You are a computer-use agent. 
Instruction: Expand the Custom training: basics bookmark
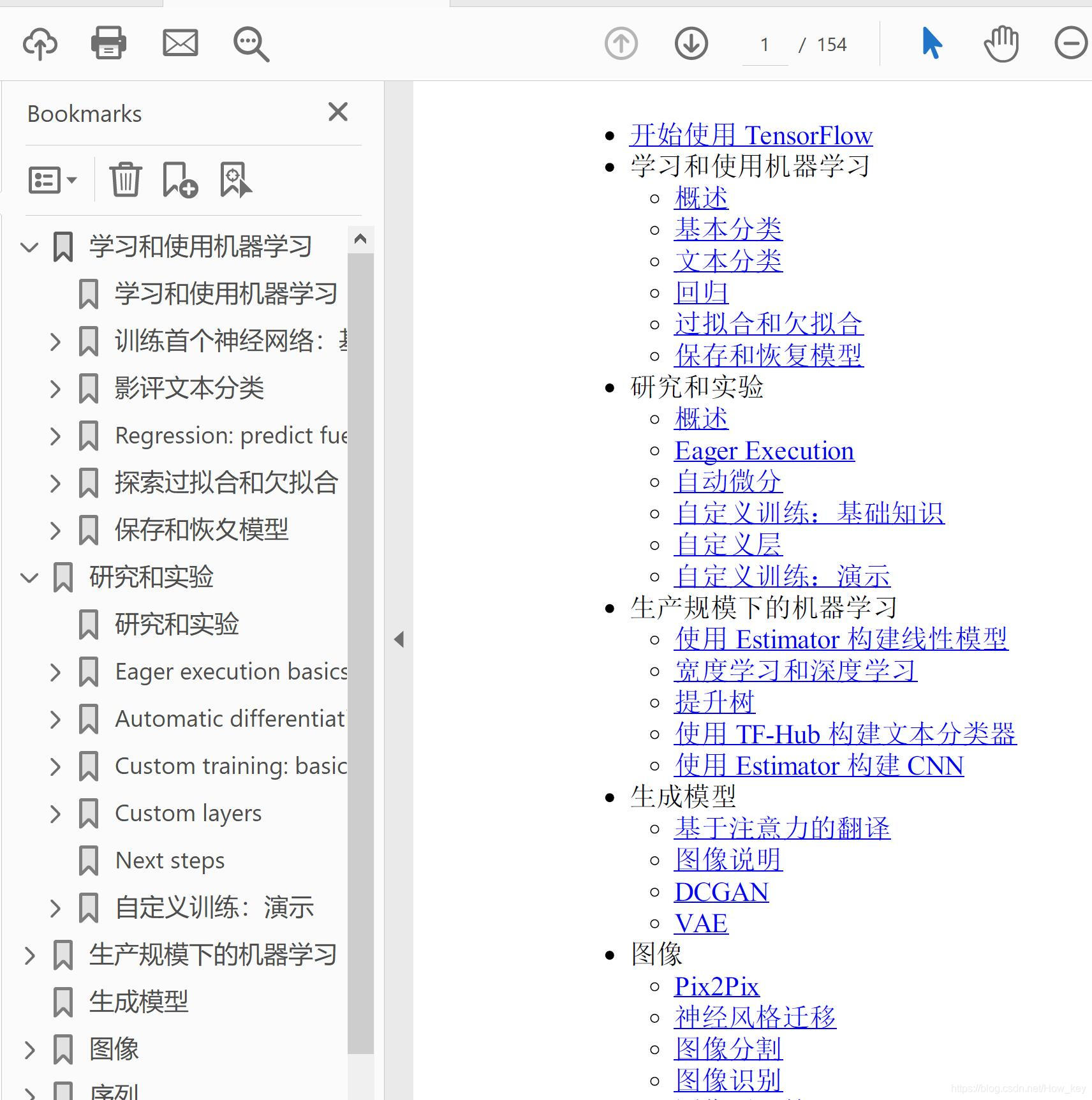click(x=55, y=766)
